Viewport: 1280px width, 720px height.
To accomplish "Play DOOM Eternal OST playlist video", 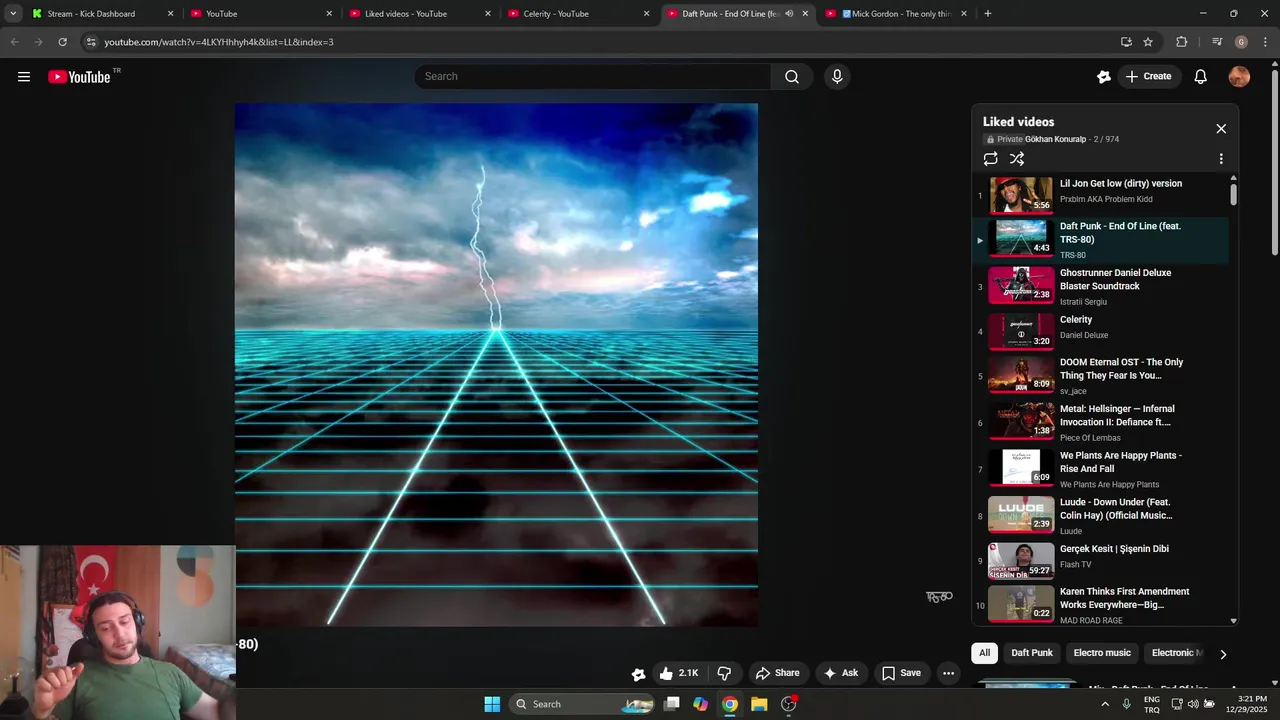I will point(1100,376).
